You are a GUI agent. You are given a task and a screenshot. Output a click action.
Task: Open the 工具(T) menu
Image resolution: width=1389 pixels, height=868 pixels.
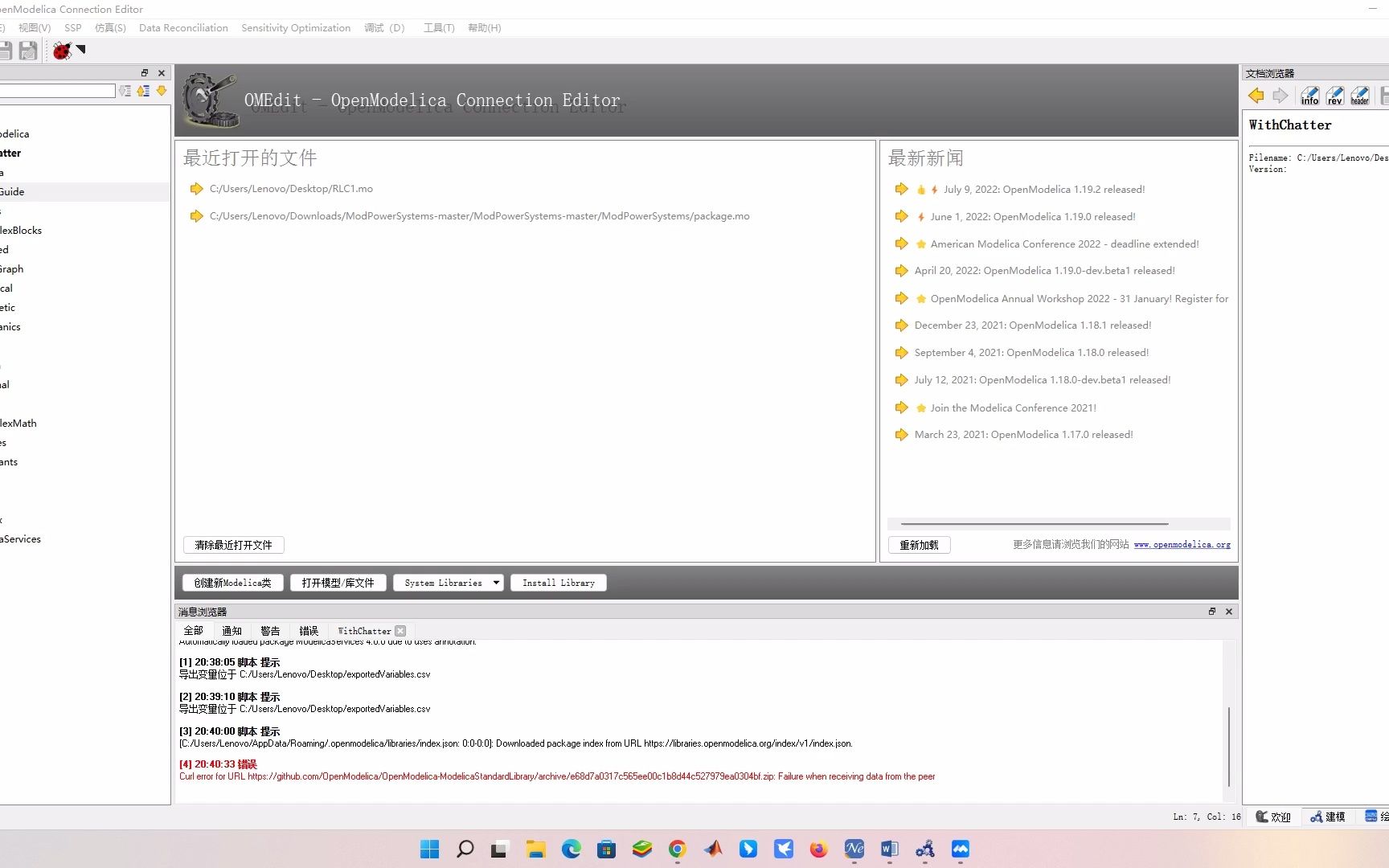pos(439,27)
